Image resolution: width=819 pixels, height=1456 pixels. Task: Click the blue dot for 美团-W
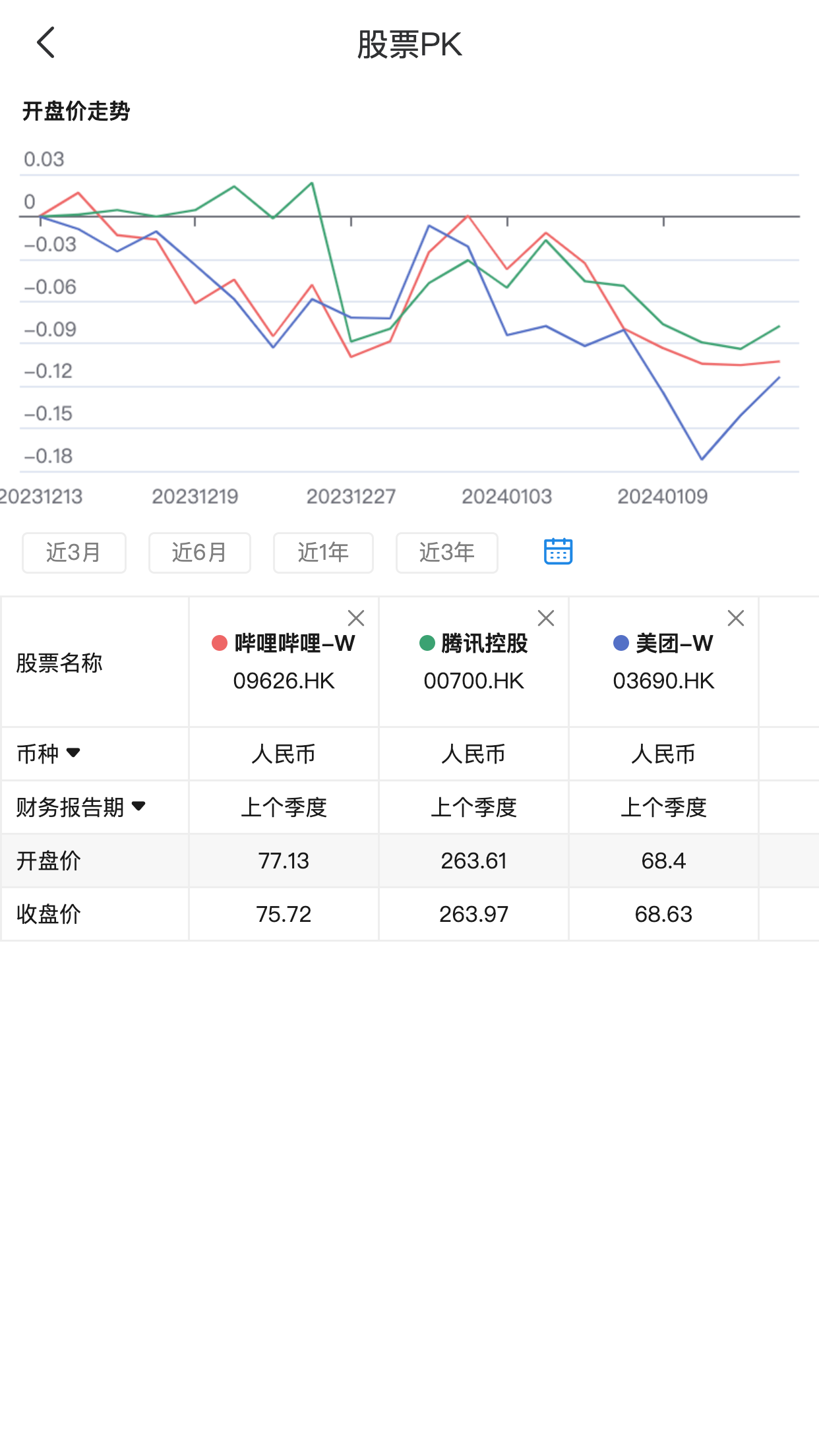pos(621,643)
